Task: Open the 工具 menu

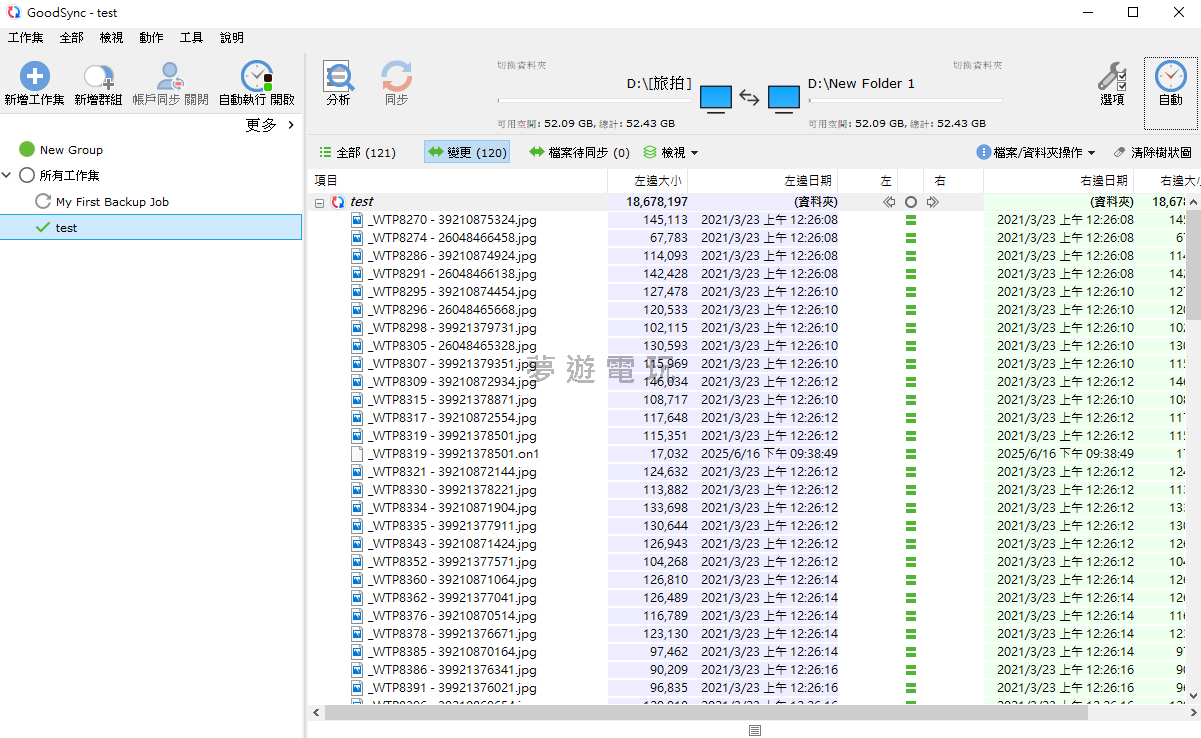Action: (x=191, y=38)
